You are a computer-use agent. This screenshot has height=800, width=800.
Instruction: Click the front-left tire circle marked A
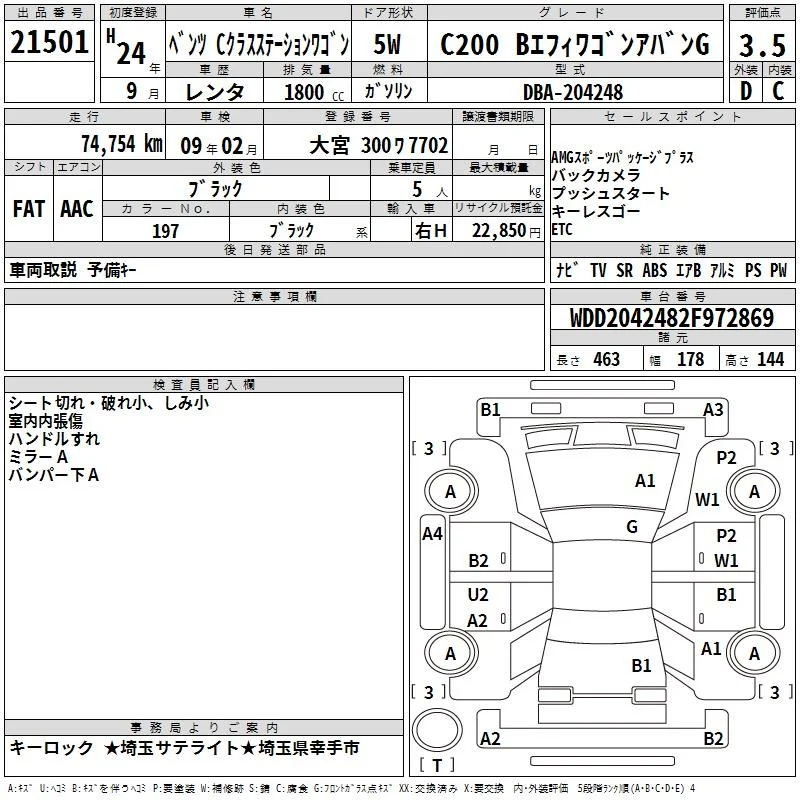(x=451, y=492)
